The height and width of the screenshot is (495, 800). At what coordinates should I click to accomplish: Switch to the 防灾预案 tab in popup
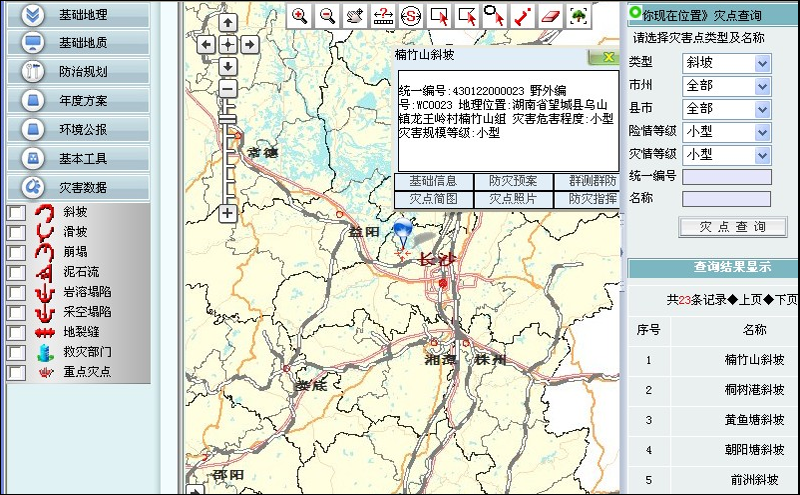click(513, 181)
